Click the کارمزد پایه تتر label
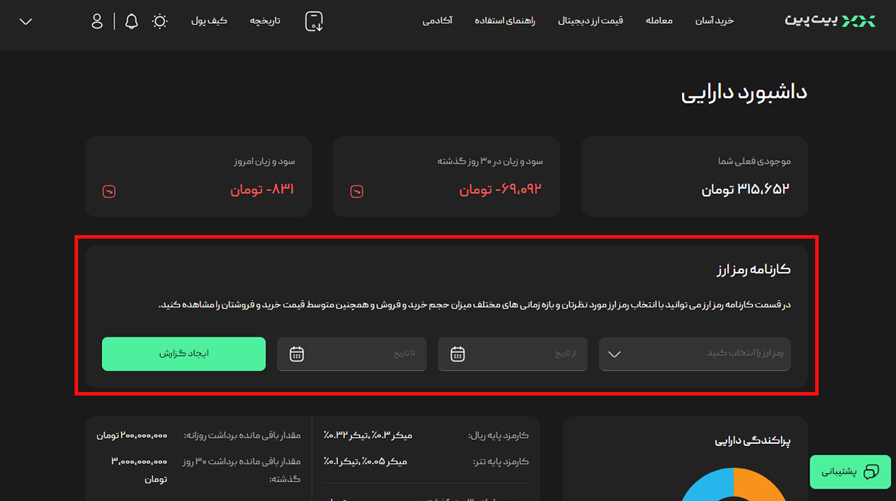Viewport: 896px width, 501px height. (501, 462)
